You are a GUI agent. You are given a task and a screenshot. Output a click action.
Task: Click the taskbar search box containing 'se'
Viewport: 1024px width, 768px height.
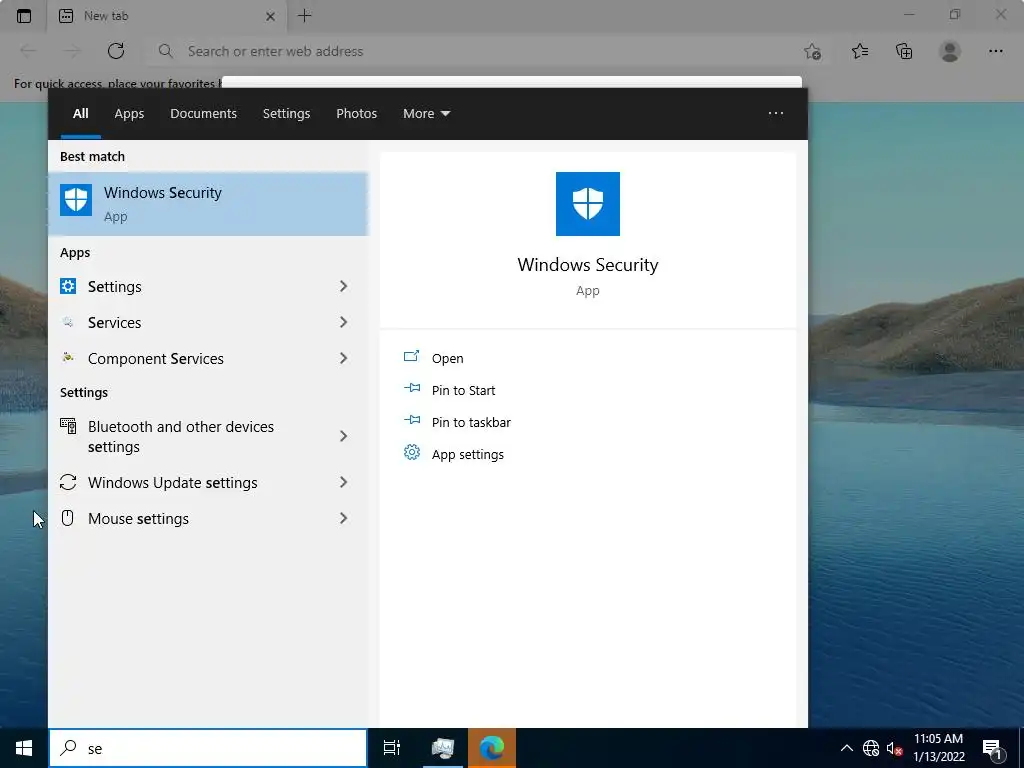(208, 748)
